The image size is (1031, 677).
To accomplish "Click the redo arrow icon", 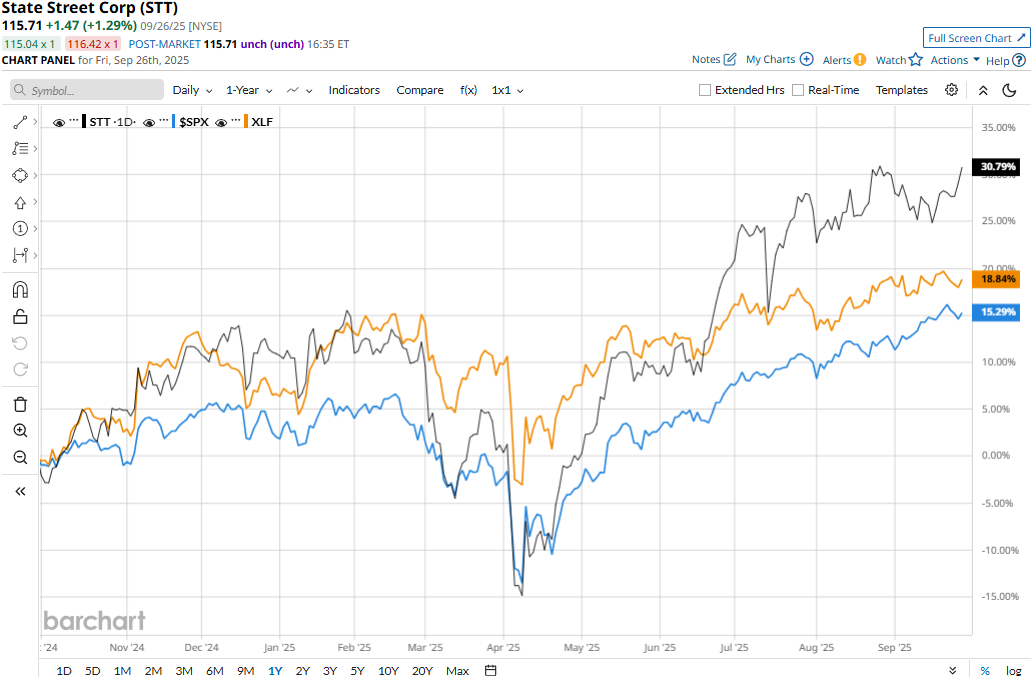I will [20, 369].
